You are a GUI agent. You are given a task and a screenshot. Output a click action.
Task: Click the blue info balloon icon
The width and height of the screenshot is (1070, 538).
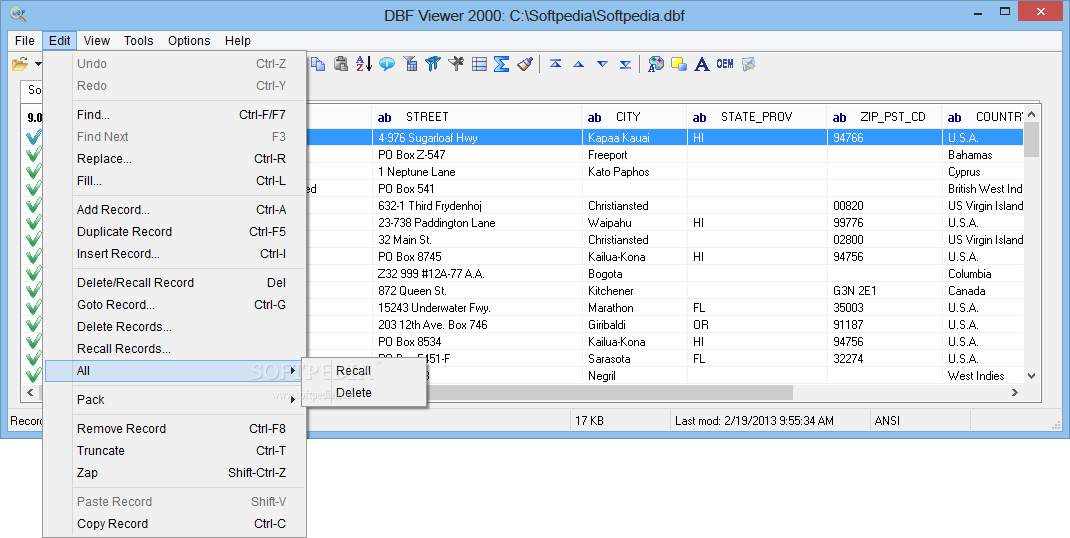tap(387, 63)
